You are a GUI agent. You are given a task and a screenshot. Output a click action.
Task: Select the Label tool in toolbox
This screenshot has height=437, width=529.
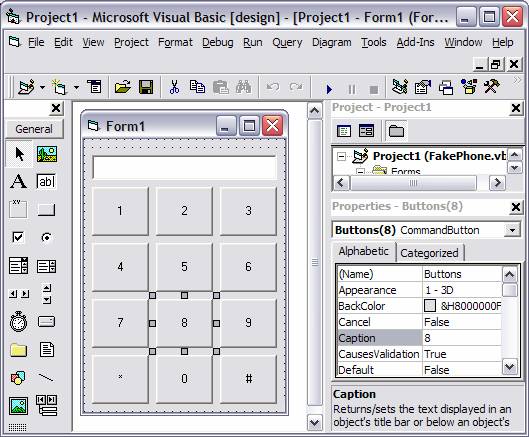pyautogui.click(x=18, y=181)
